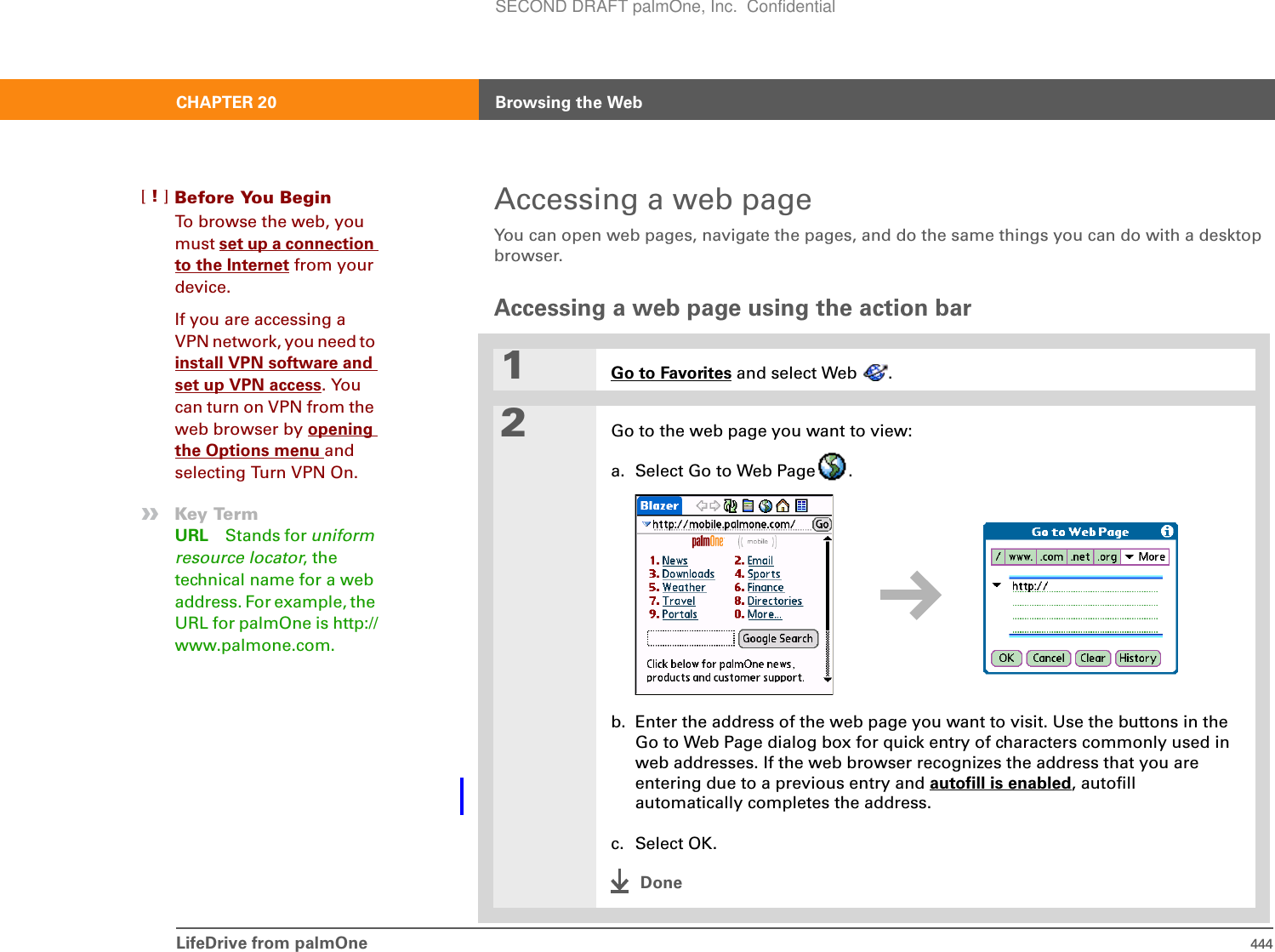Open the Sports link in Blazer

click(764, 574)
